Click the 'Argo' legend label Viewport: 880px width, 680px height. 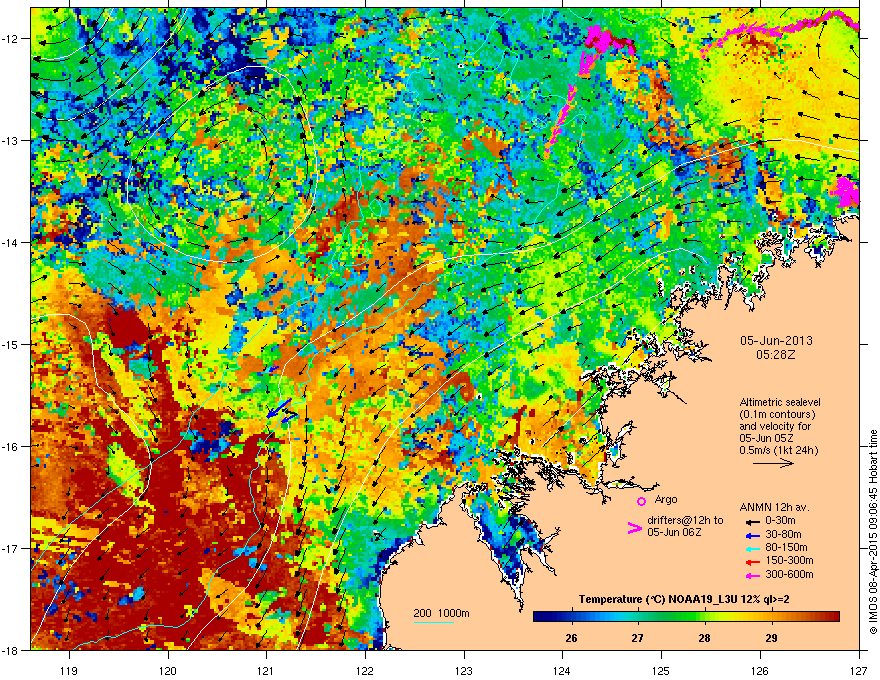[x=666, y=499]
